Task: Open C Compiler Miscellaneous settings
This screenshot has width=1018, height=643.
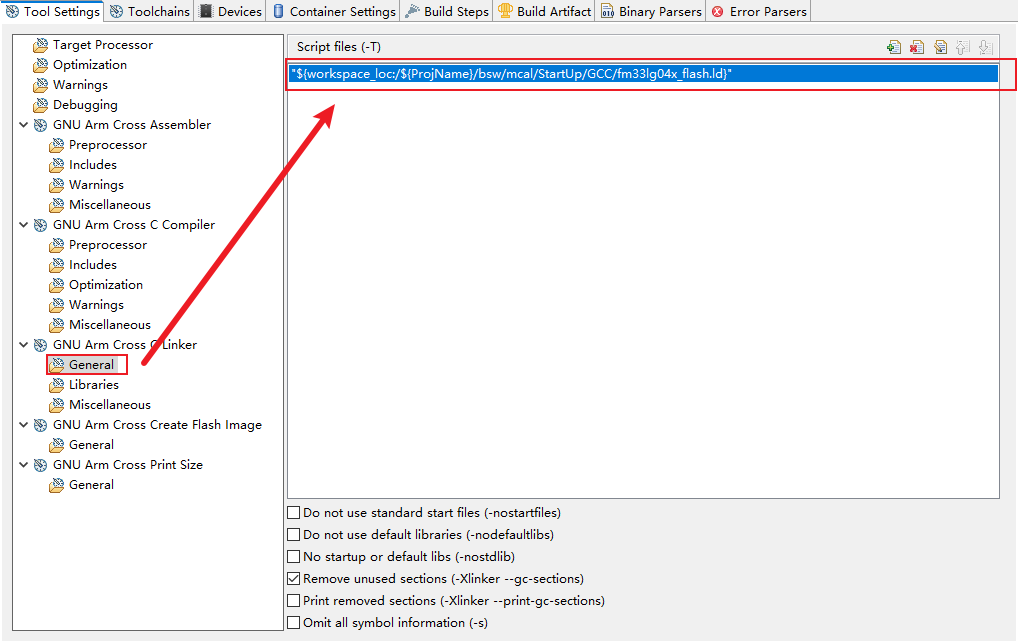Action: click(110, 325)
